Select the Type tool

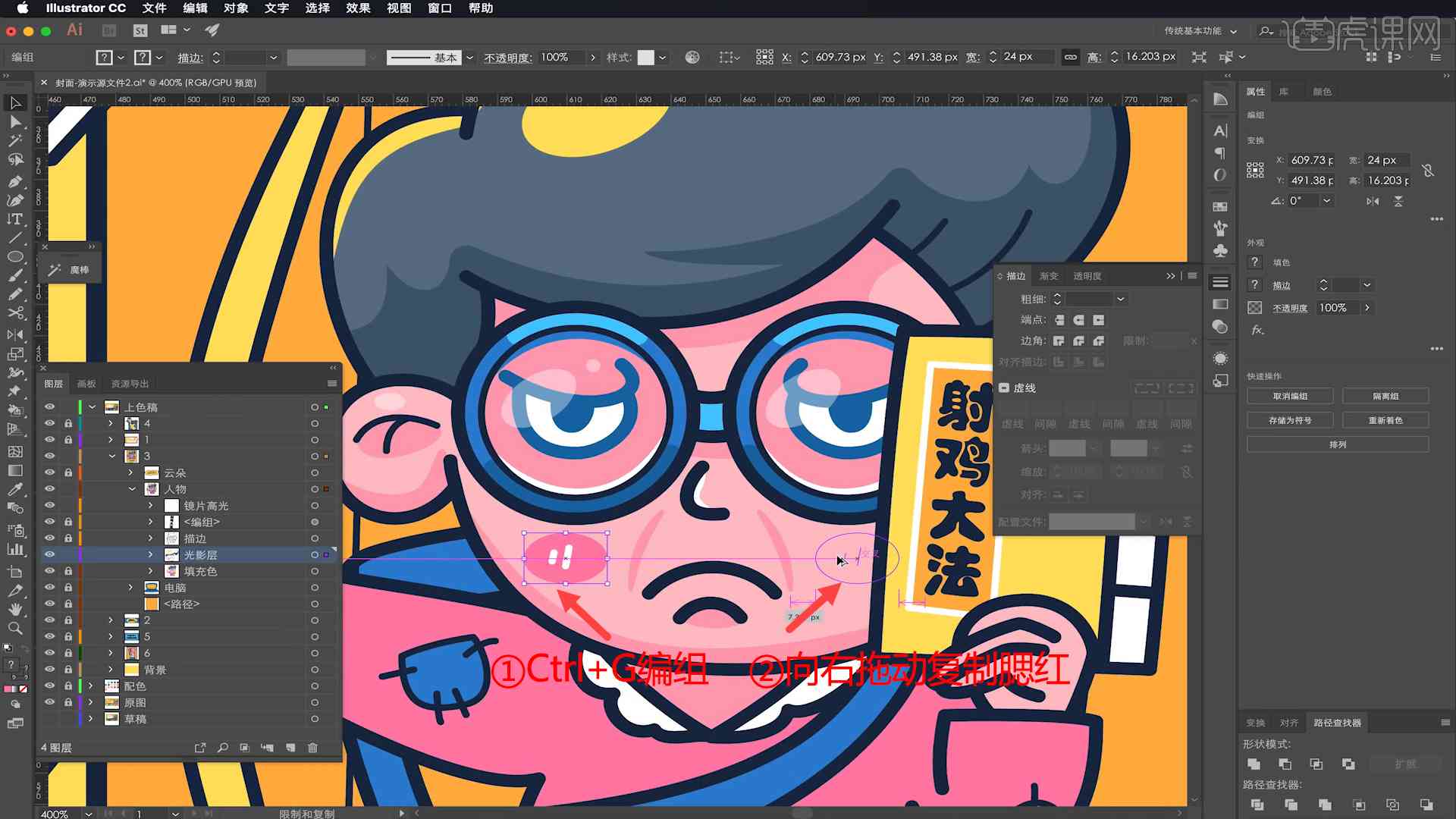point(15,219)
